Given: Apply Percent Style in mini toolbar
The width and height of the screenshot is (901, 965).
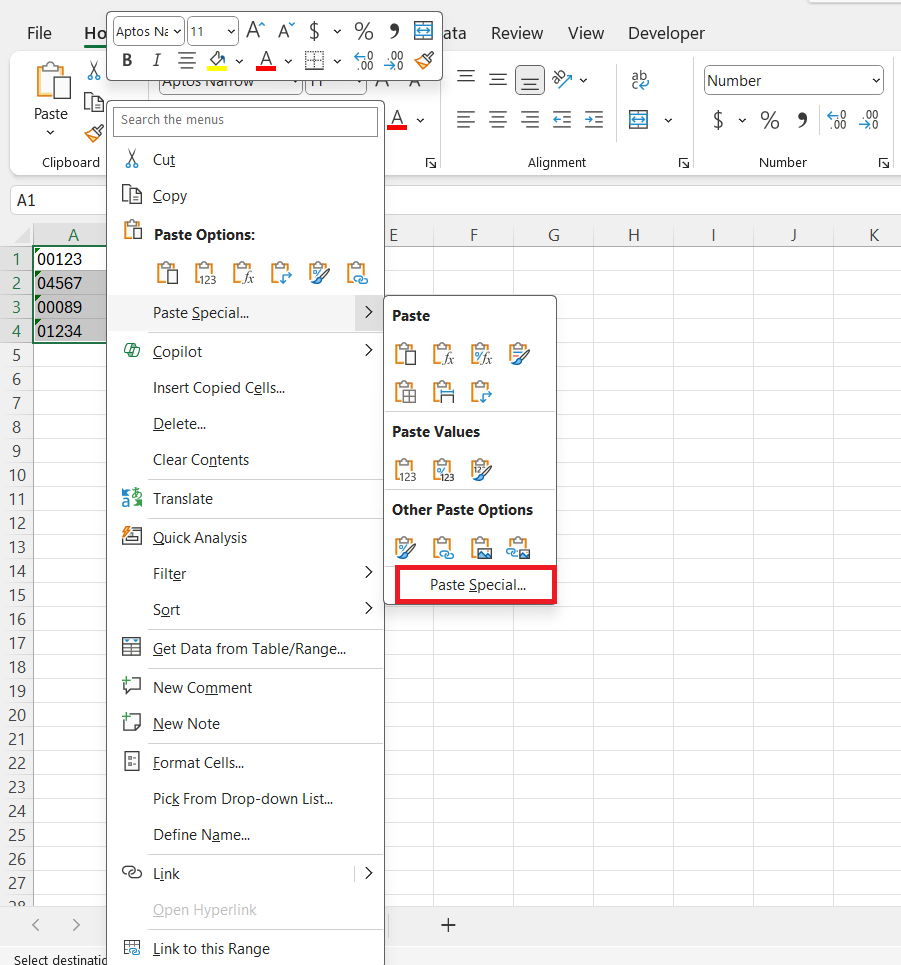Looking at the screenshot, I should pyautogui.click(x=364, y=30).
